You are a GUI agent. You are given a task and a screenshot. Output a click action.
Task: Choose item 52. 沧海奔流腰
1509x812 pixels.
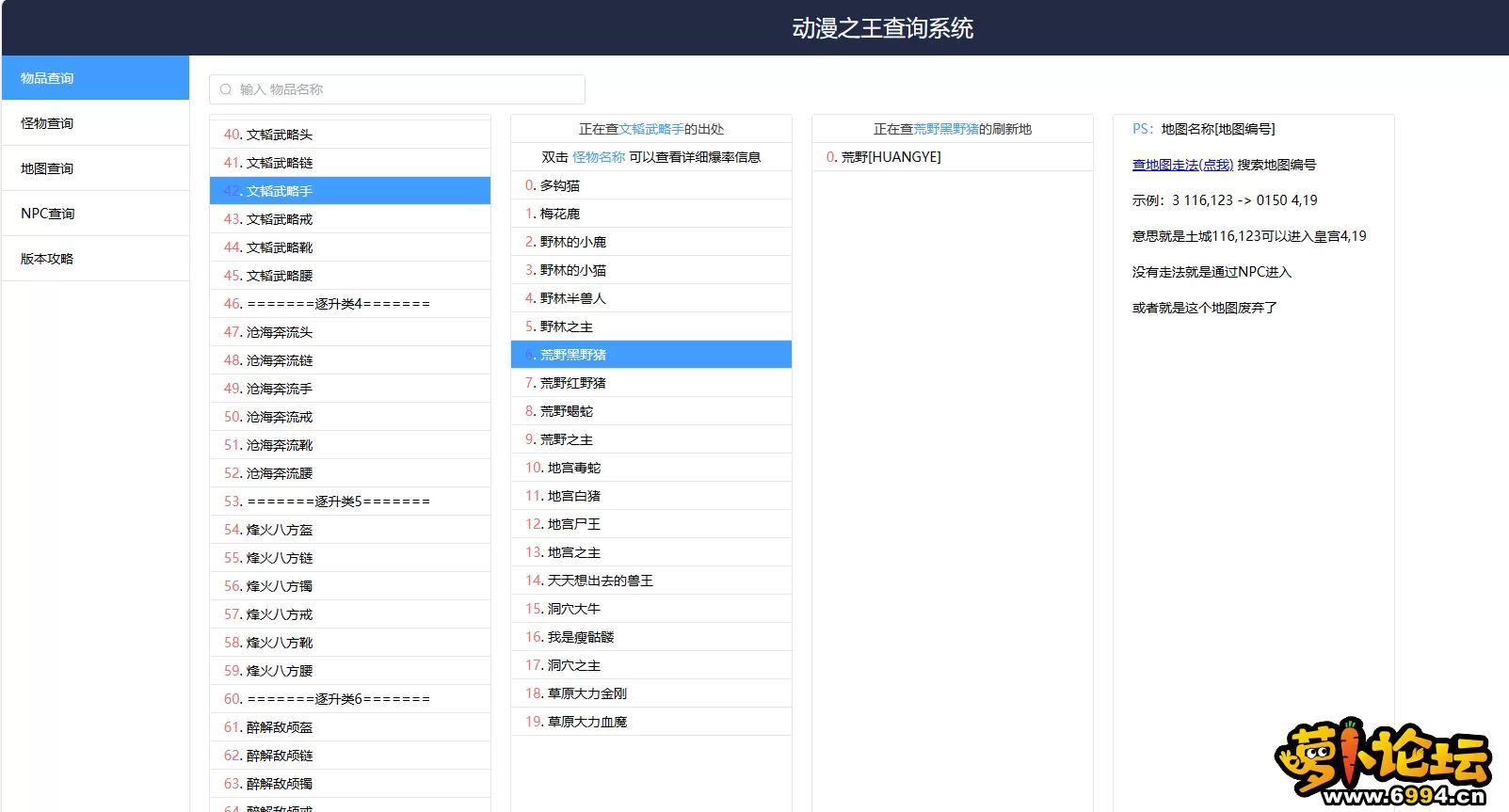point(350,473)
